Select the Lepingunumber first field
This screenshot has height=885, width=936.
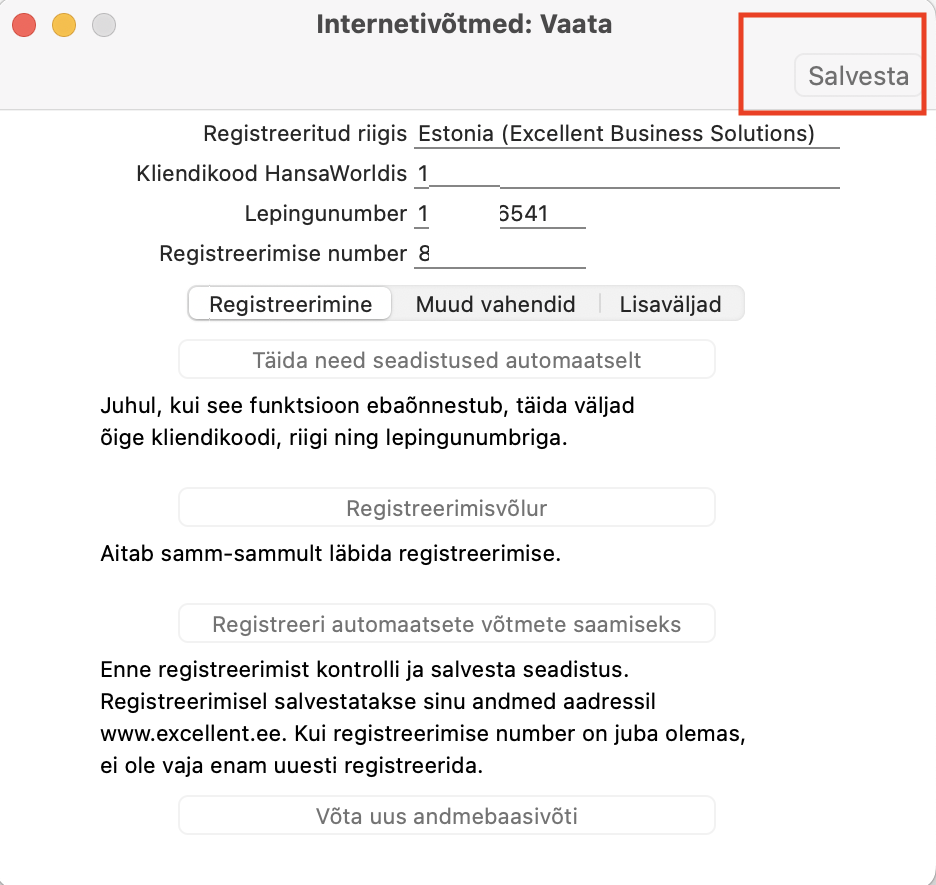421,214
